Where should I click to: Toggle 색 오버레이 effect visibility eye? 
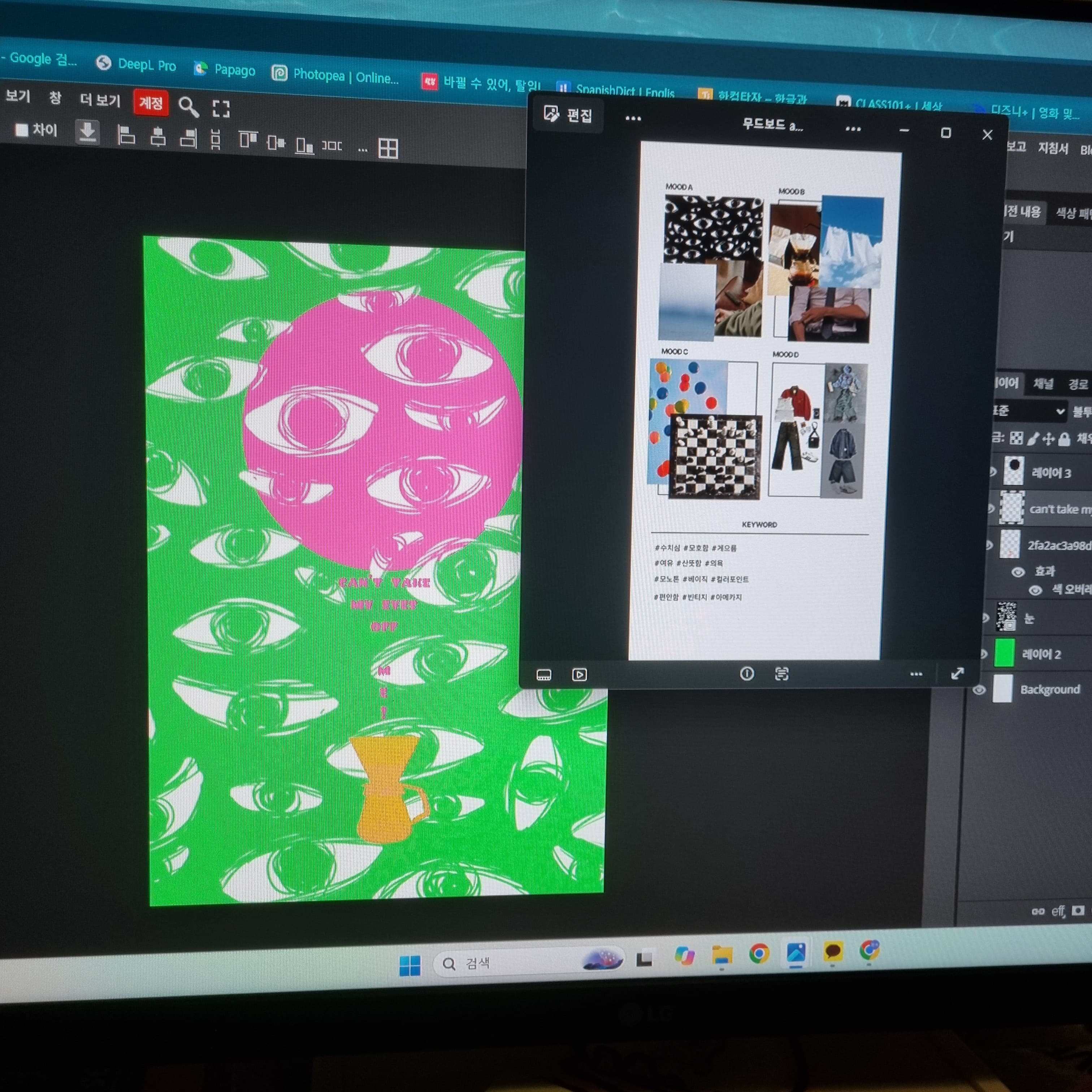[x=1035, y=591]
